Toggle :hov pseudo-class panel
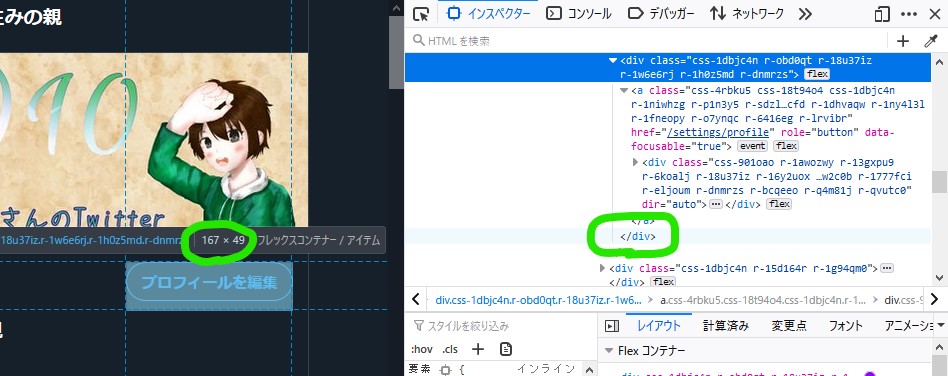Viewport: 948px width, 376px height. 421,349
